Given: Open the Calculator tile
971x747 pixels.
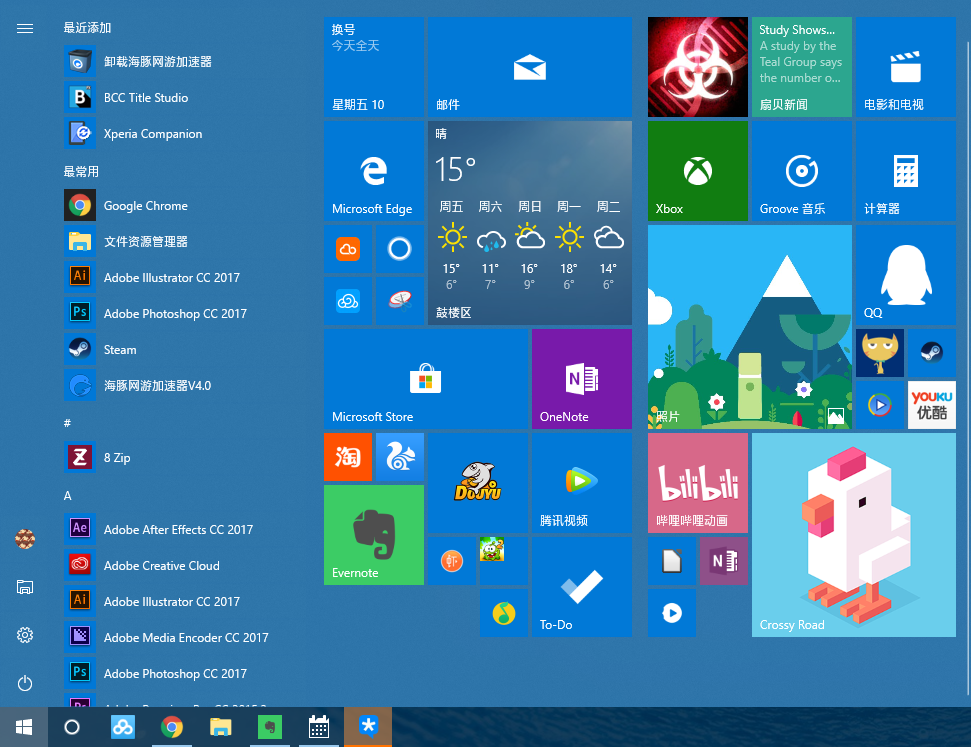Looking at the screenshot, I should [905, 171].
